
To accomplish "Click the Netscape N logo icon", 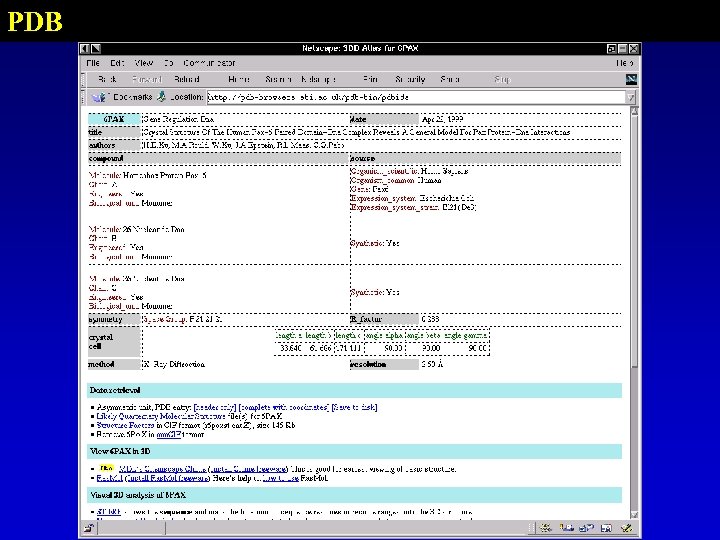I will [631, 79].
